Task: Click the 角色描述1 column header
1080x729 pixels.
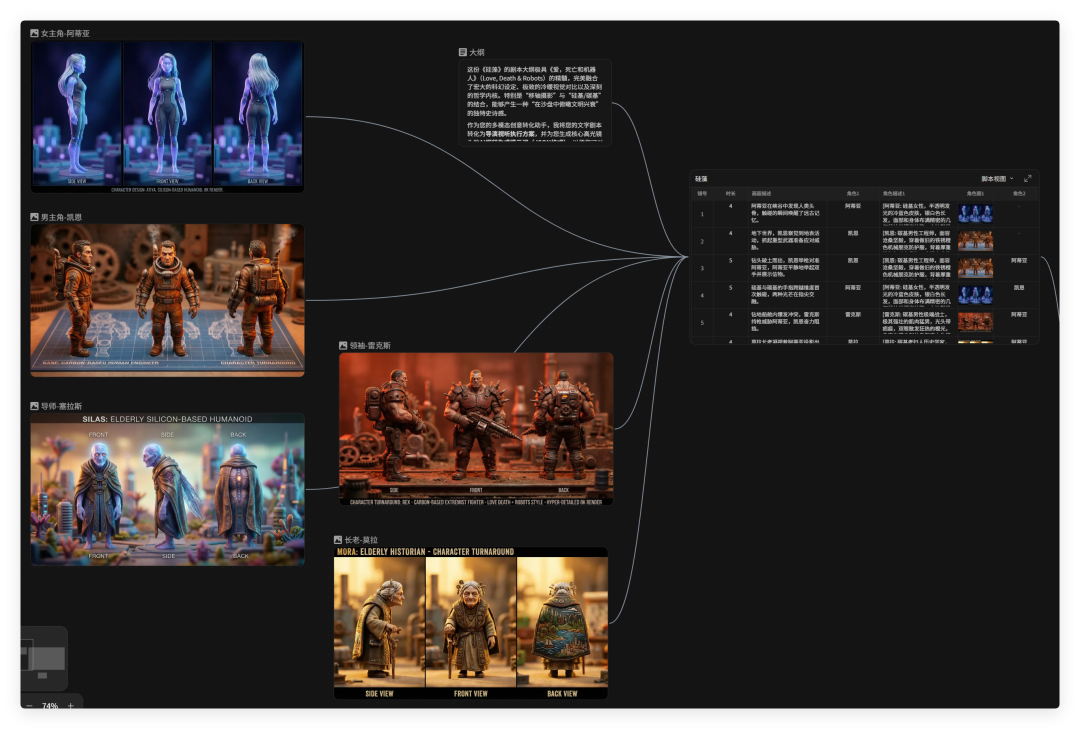Action: click(893, 193)
